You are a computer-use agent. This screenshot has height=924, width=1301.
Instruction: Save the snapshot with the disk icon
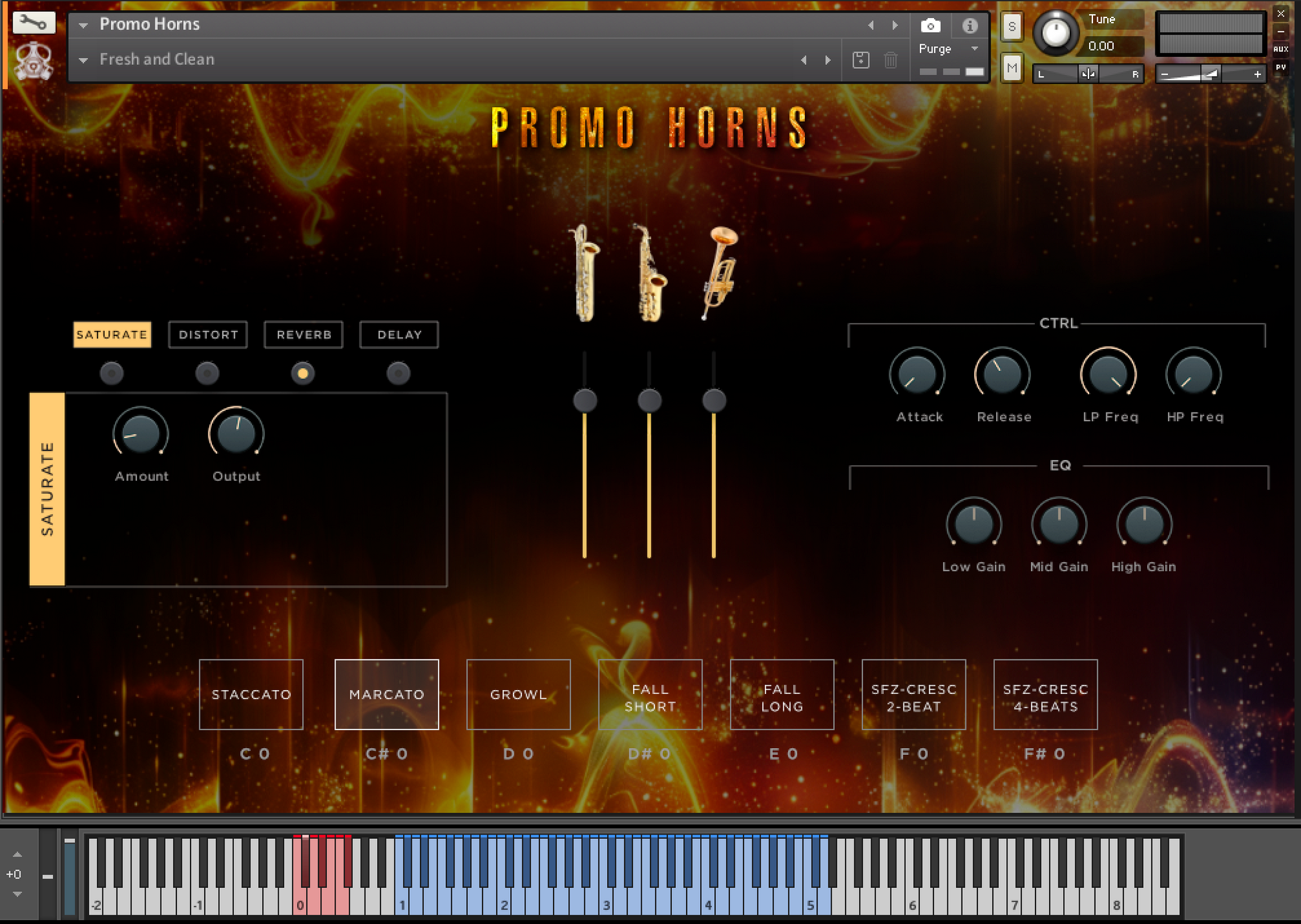[x=861, y=60]
